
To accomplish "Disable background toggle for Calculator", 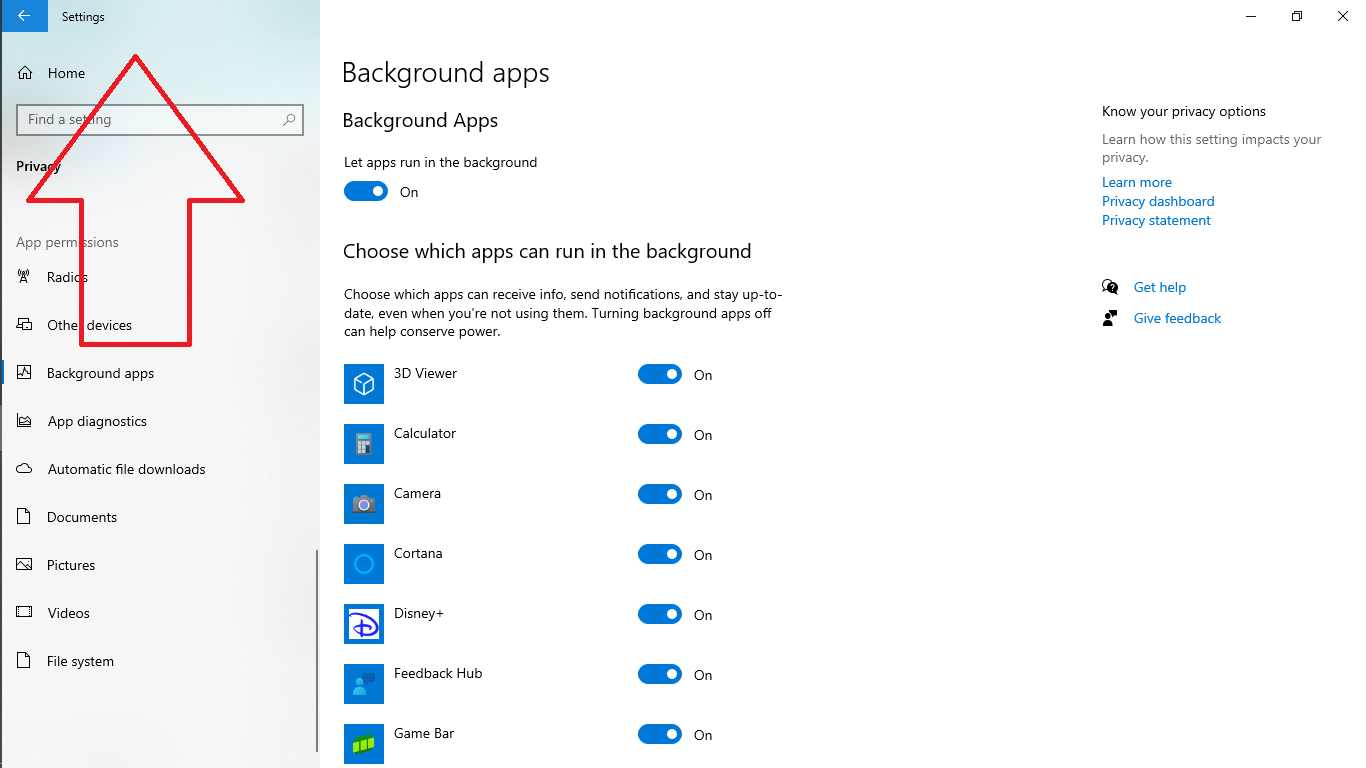I will point(660,434).
